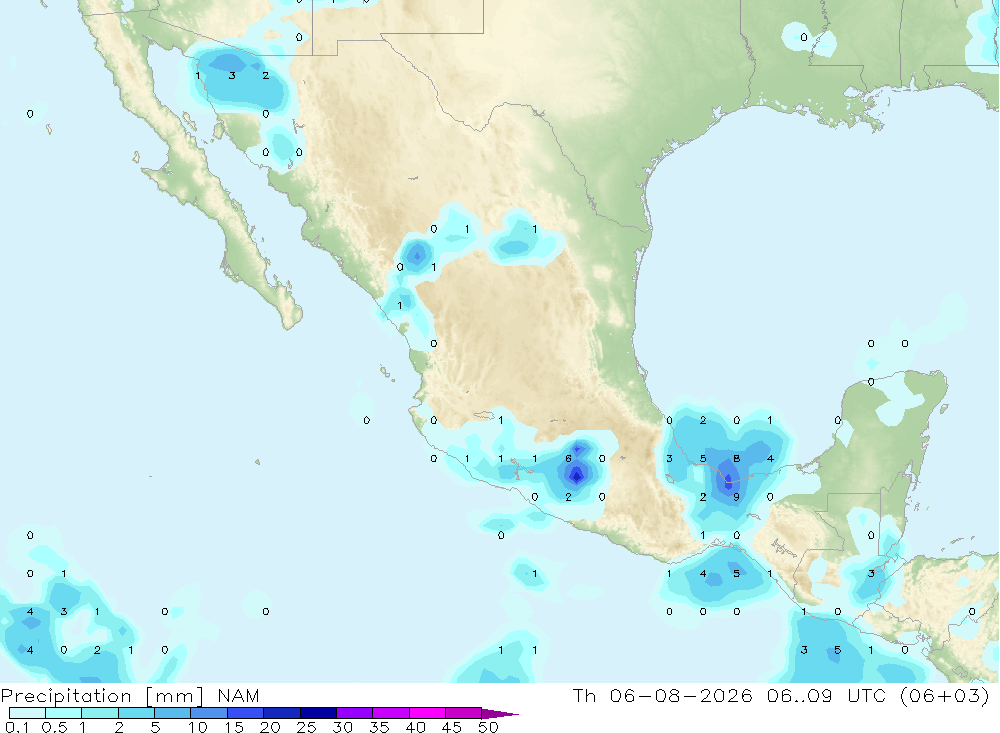Image resolution: width=1000 pixels, height=733 pixels.
Task: Click the 0.5–1 mm legend color swatch
Action: coord(64,713)
